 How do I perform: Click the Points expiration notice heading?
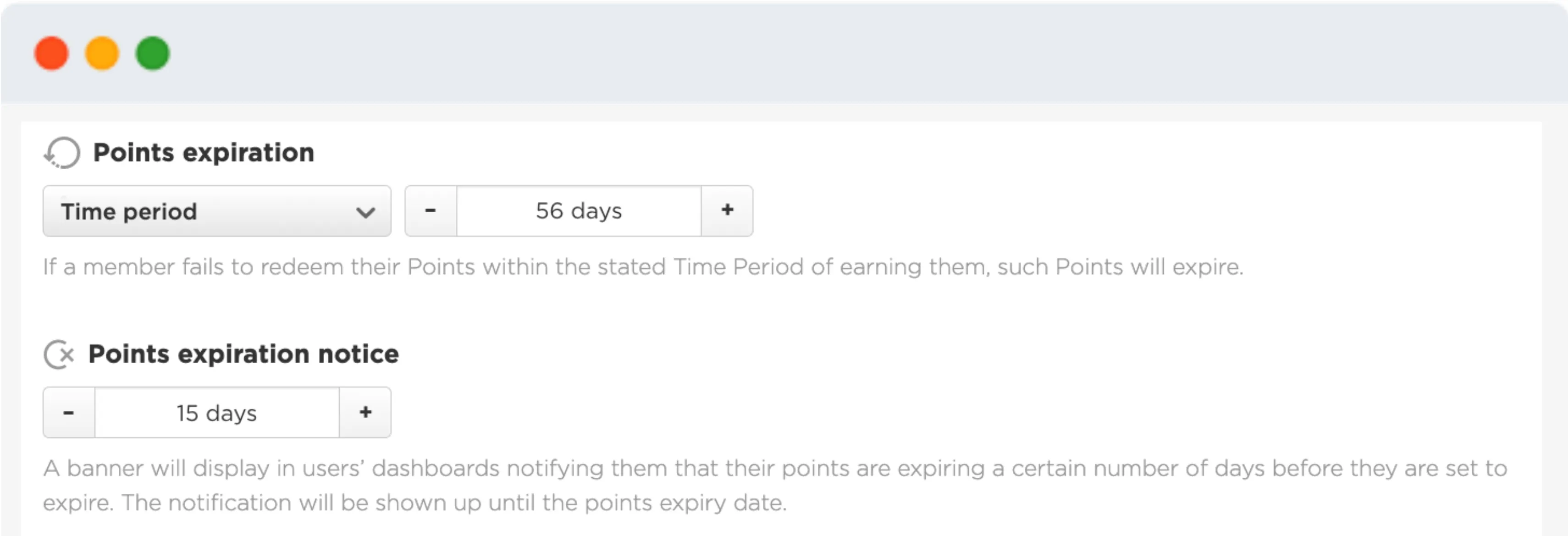tap(243, 354)
